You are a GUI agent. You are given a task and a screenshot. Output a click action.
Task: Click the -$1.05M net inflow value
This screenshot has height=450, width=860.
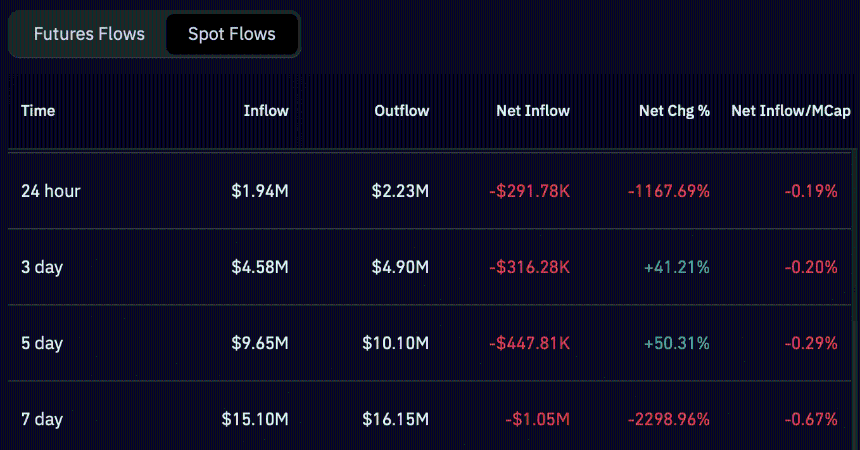[537, 419]
